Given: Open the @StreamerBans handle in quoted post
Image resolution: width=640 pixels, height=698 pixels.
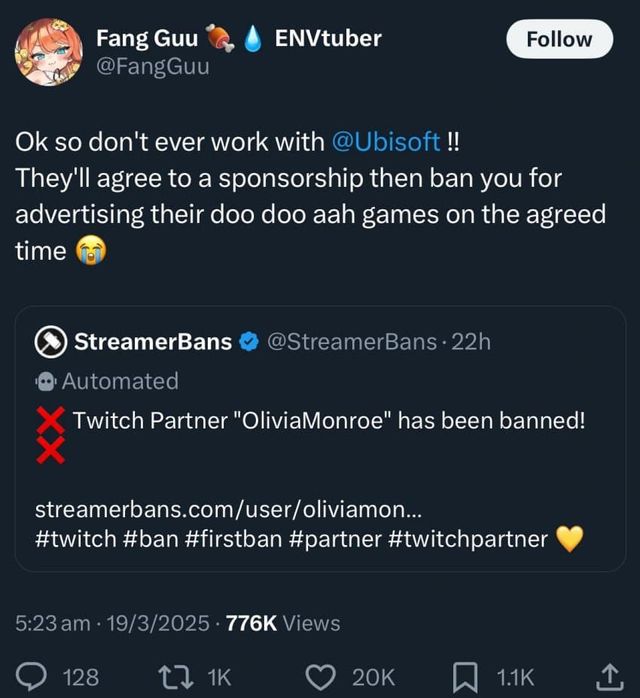Looking at the screenshot, I should (x=349, y=342).
